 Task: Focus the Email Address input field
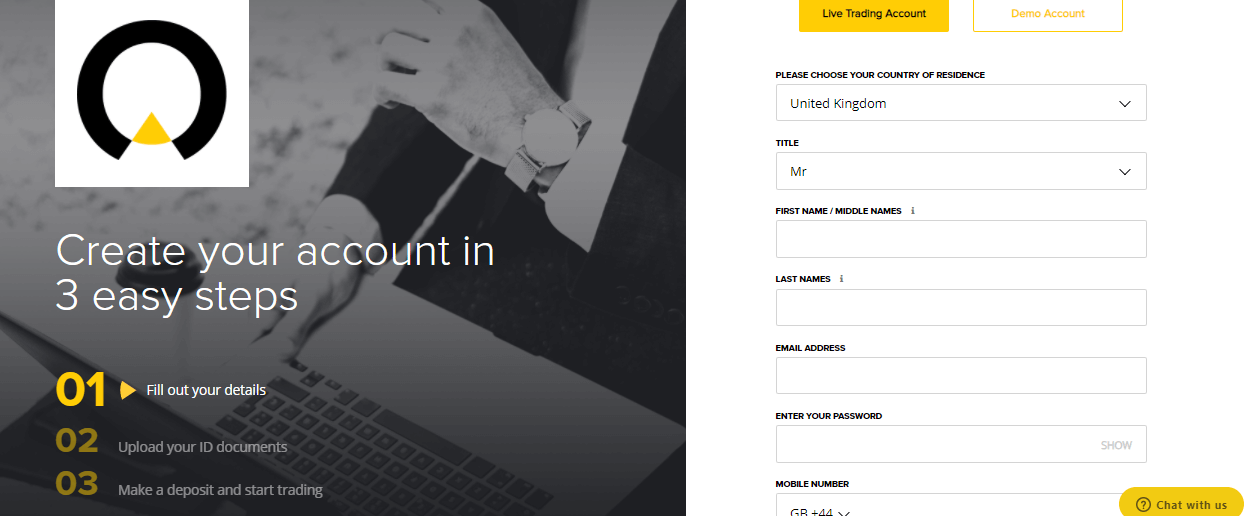[961, 375]
